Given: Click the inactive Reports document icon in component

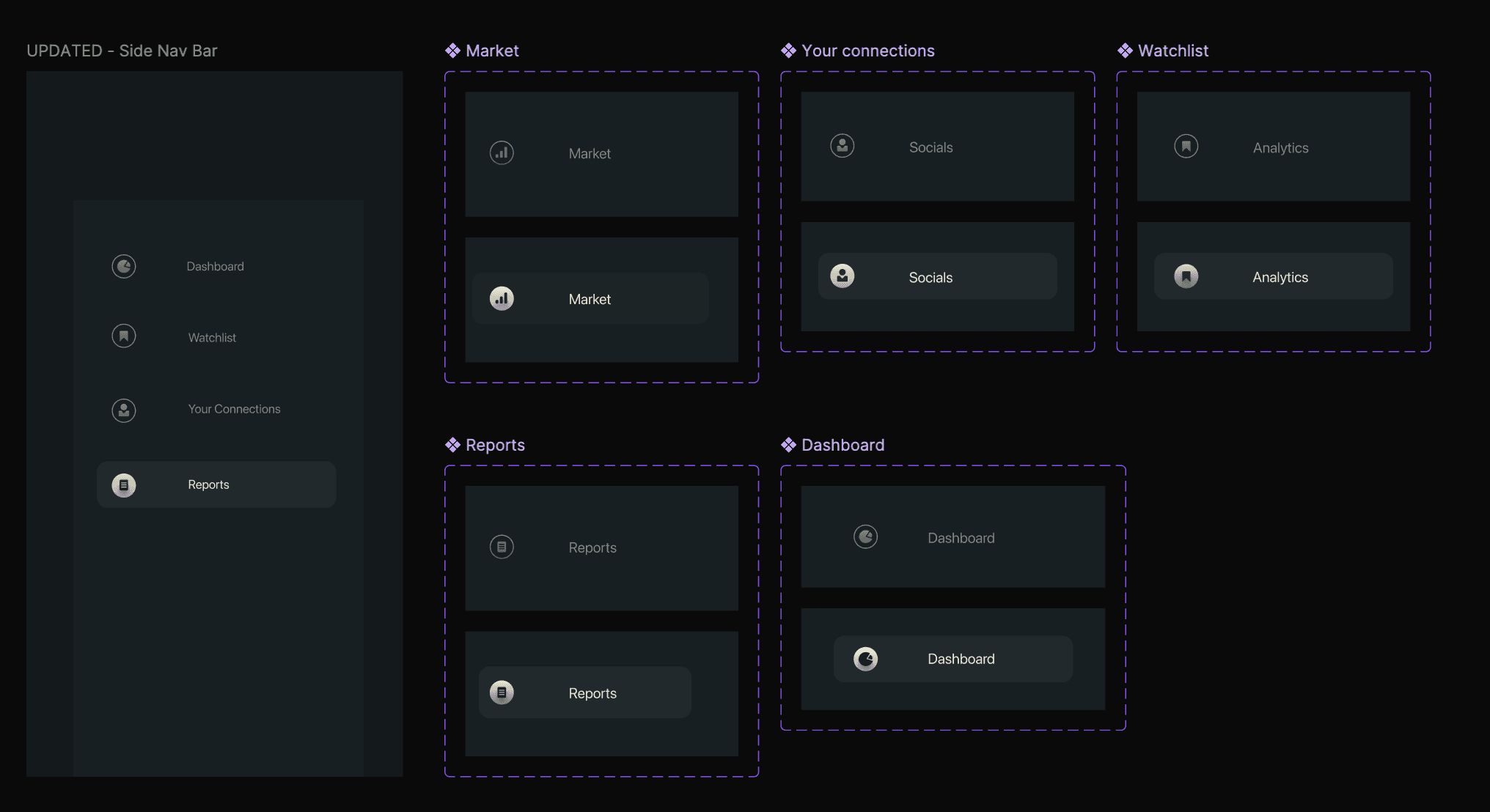Looking at the screenshot, I should [x=502, y=547].
